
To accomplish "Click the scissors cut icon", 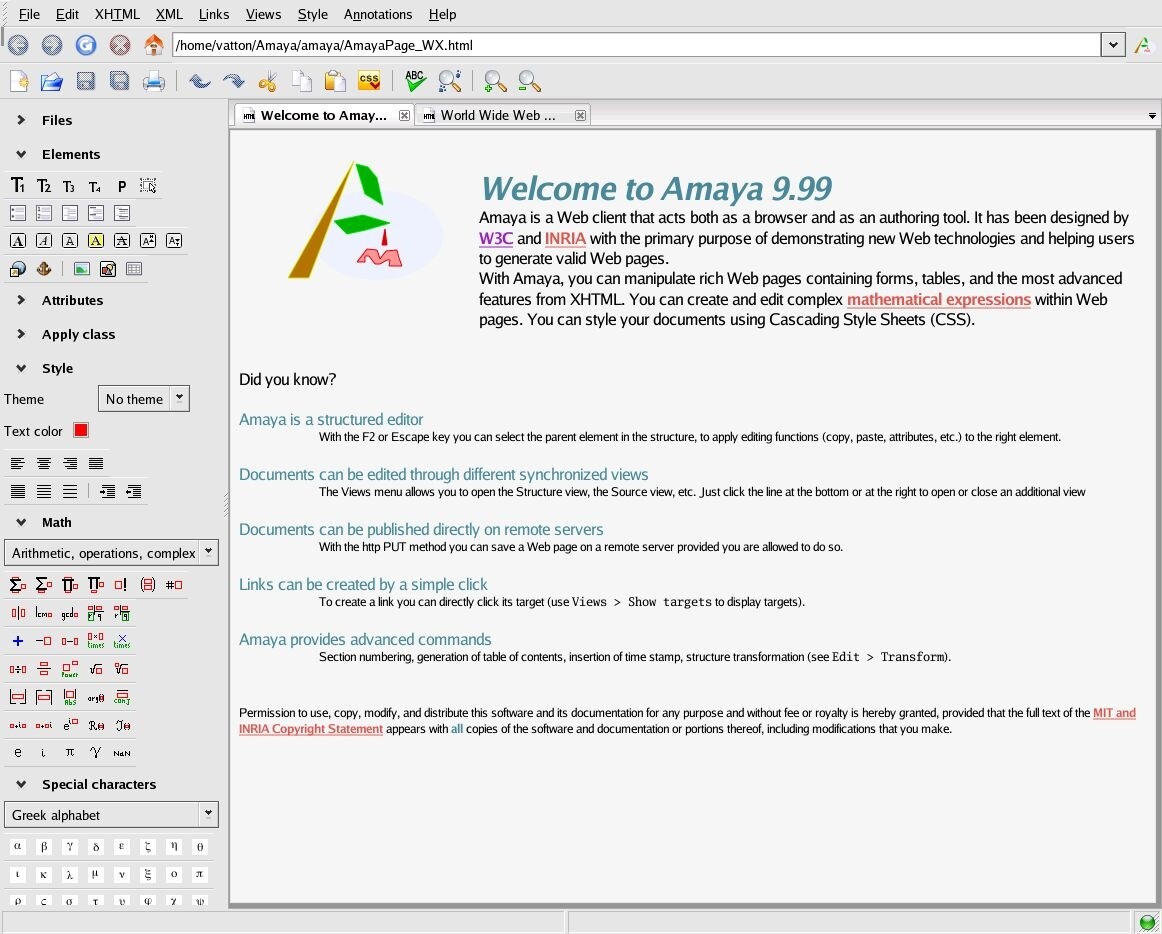I will pos(268,80).
